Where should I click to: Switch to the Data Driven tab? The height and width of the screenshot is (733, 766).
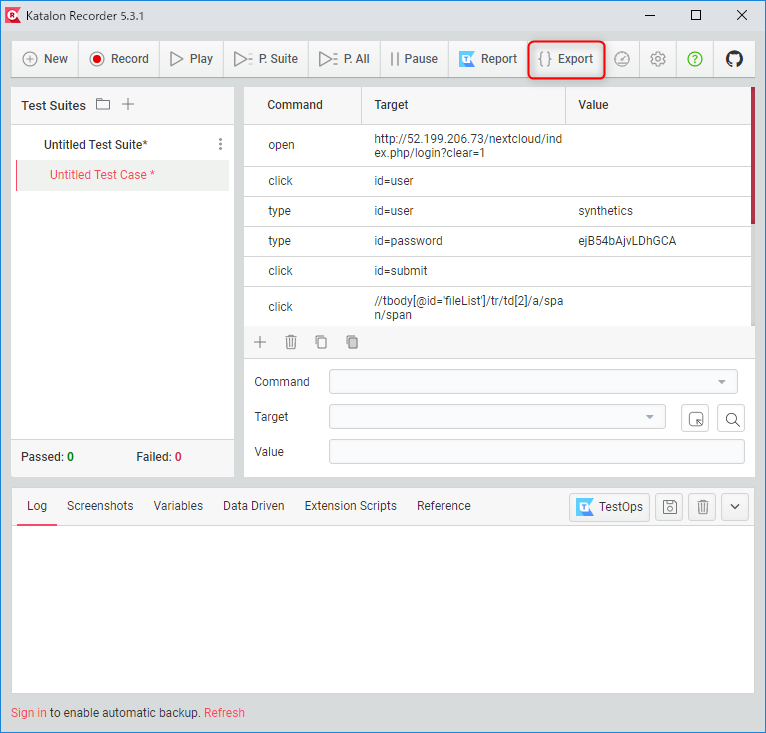pyautogui.click(x=254, y=506)
